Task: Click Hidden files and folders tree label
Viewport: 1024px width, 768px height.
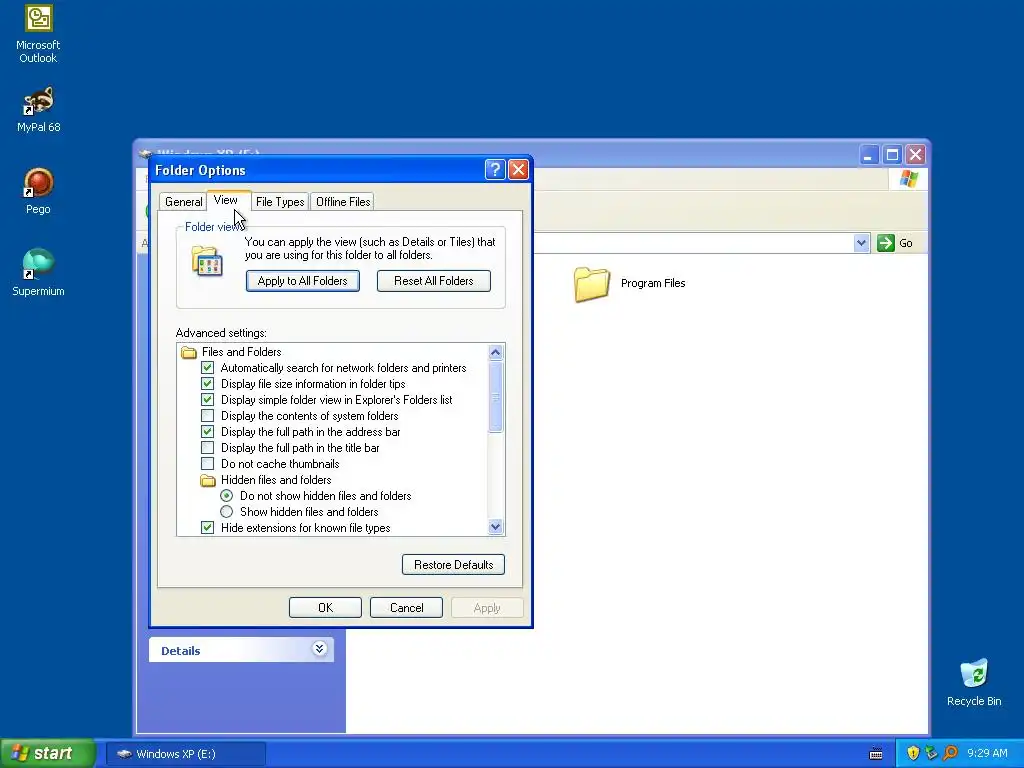Action: (276, 480)
